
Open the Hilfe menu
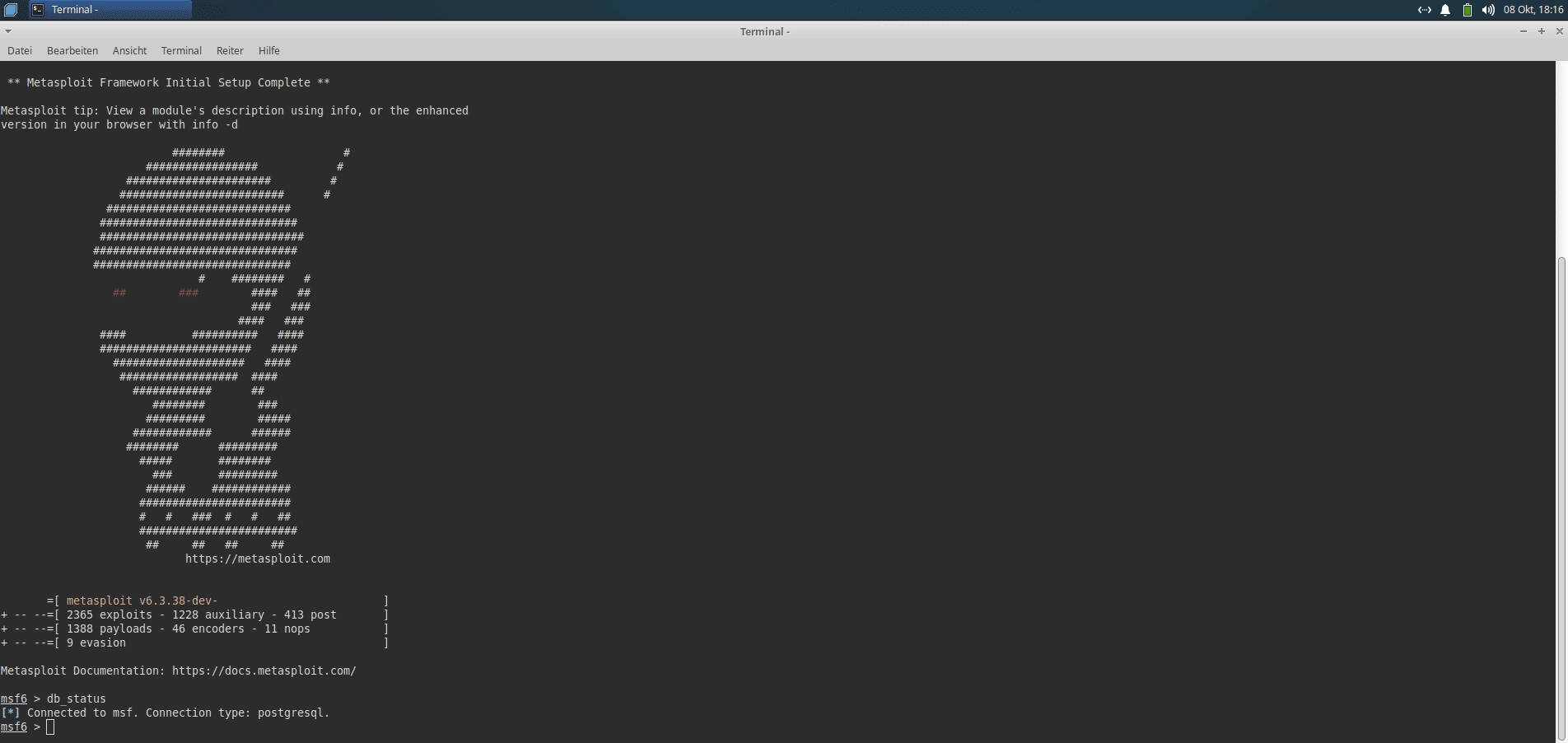[269, 51]
